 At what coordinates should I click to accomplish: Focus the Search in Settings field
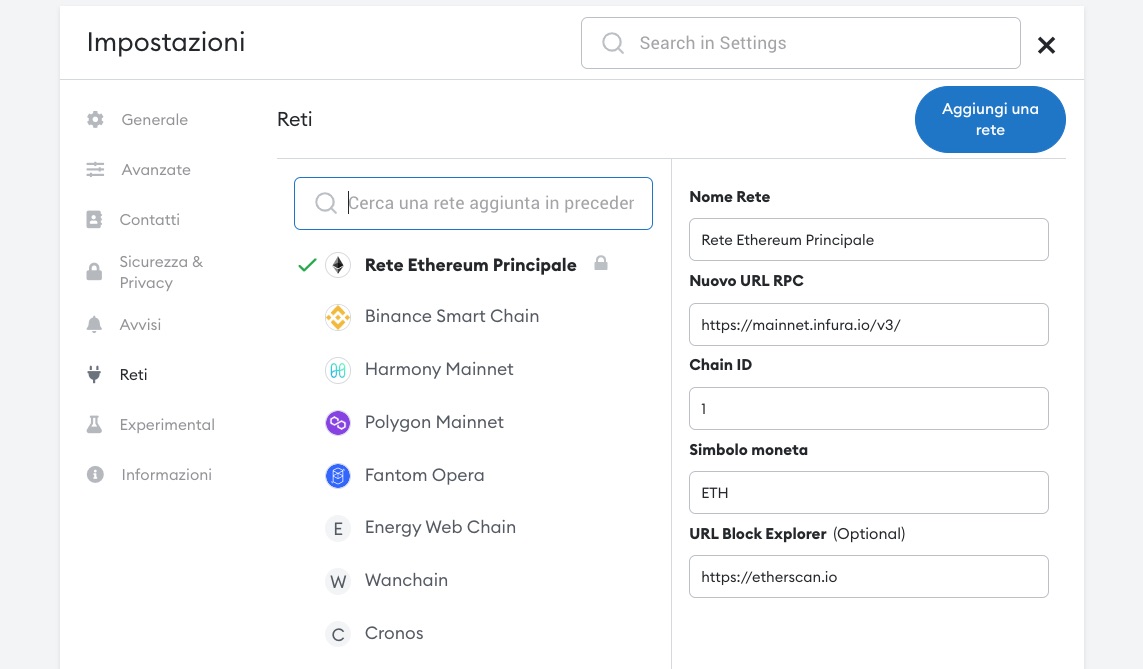800,43
